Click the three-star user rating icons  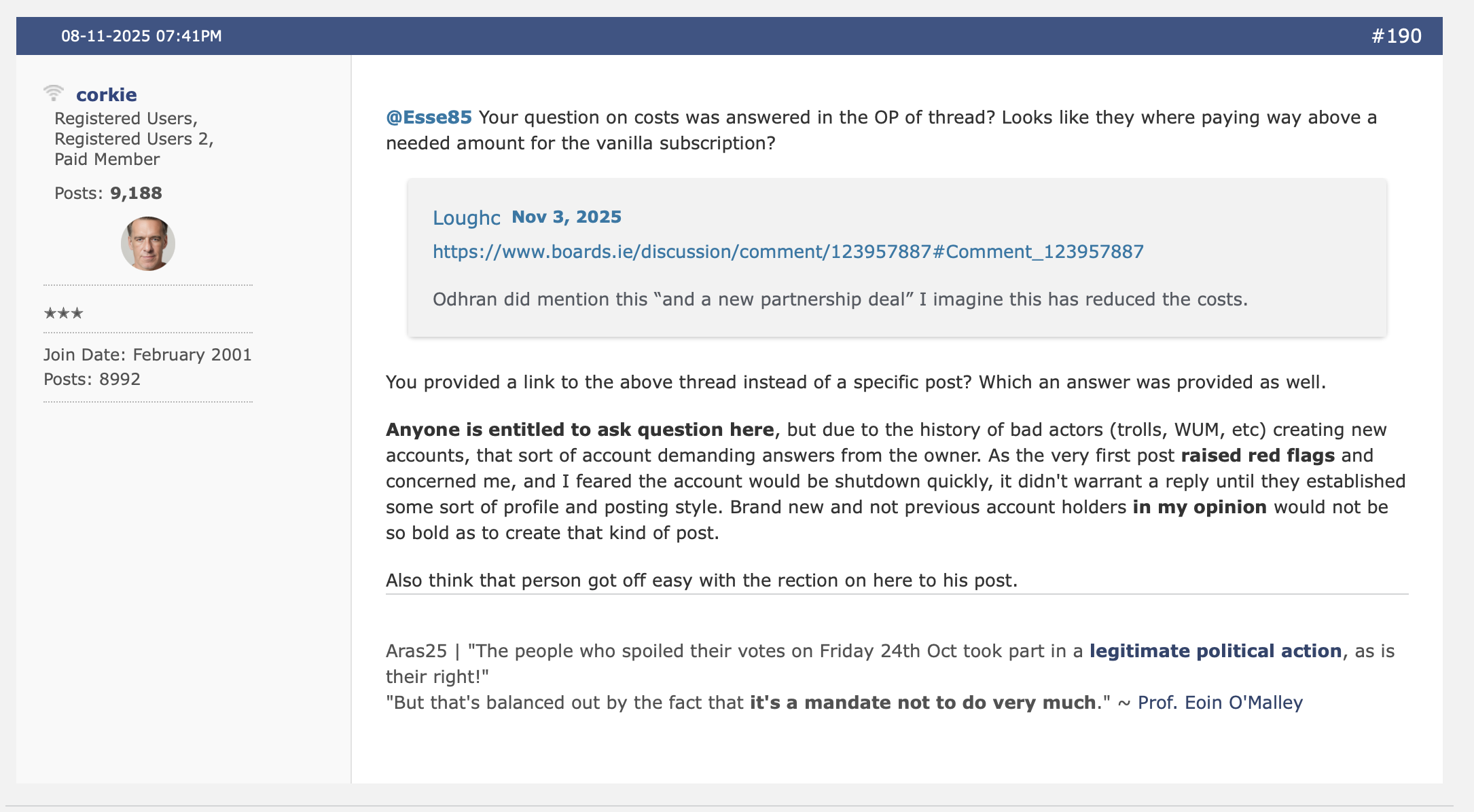click(x=63, y=313)
